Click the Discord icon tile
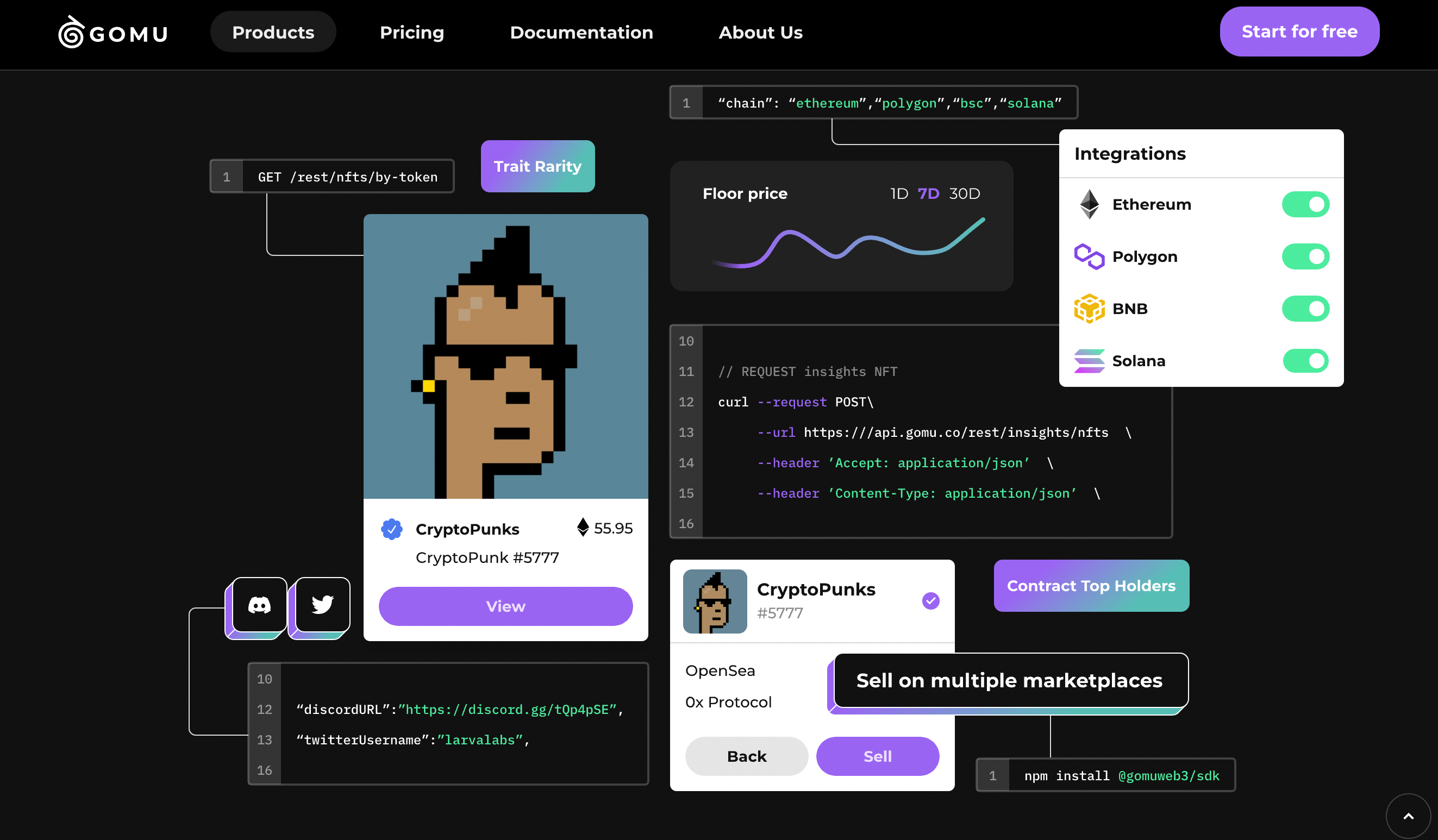 click(x=259, y=605)
